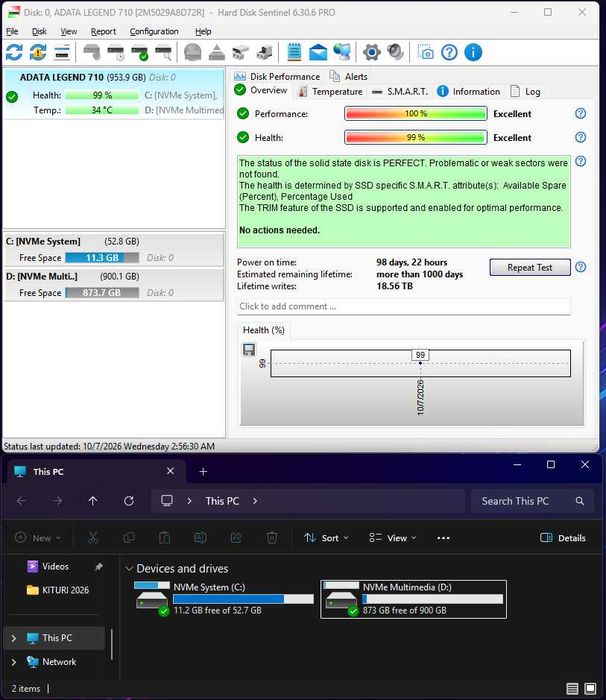
Task: Open the Sort dropdown in Explorer
Action: point(326,538)
